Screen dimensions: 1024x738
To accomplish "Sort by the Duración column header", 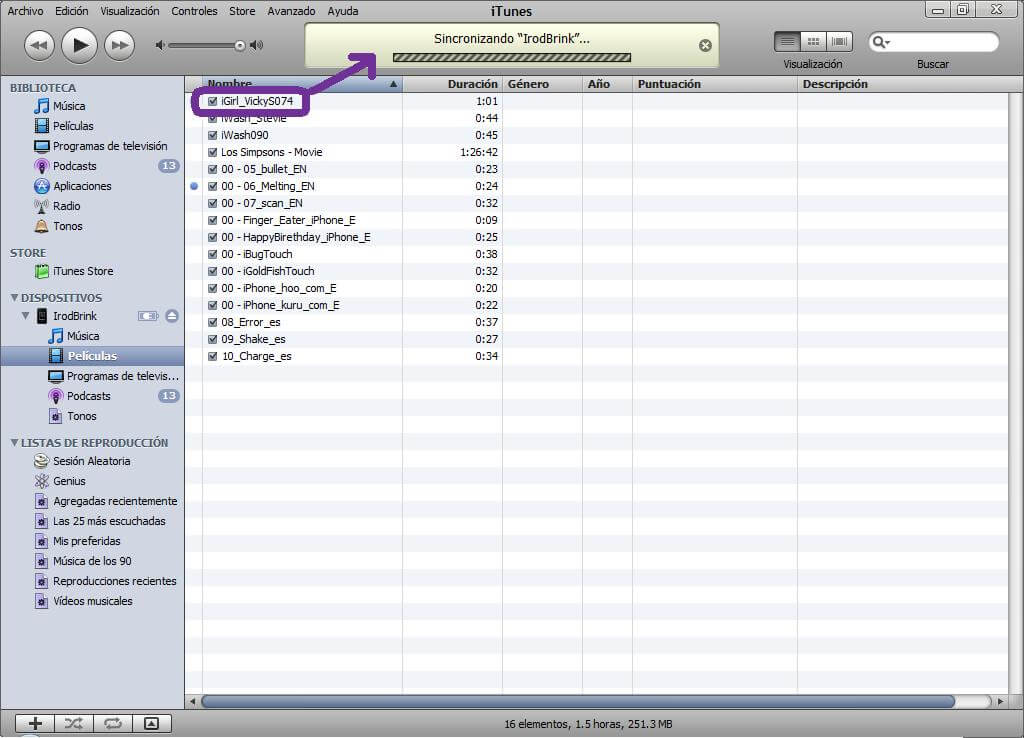I will tap(452, 84).
